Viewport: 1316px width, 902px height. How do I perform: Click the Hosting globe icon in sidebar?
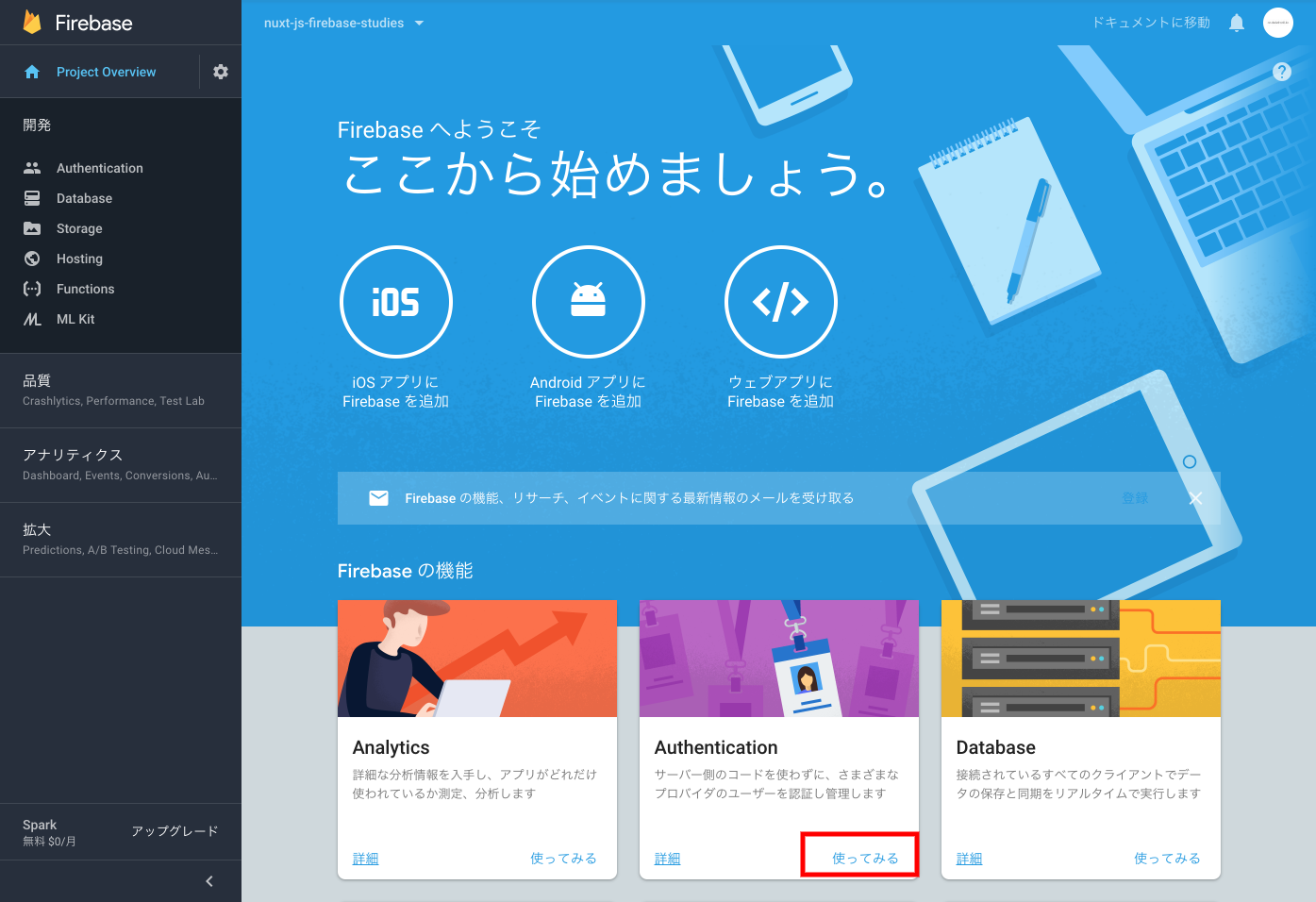pyautogui.click(x=32, y=259)
